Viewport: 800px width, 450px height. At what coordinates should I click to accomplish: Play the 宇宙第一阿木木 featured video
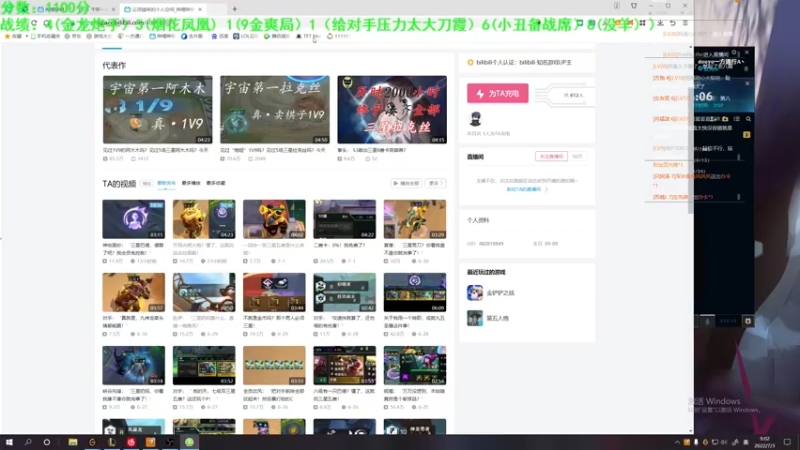157,110
